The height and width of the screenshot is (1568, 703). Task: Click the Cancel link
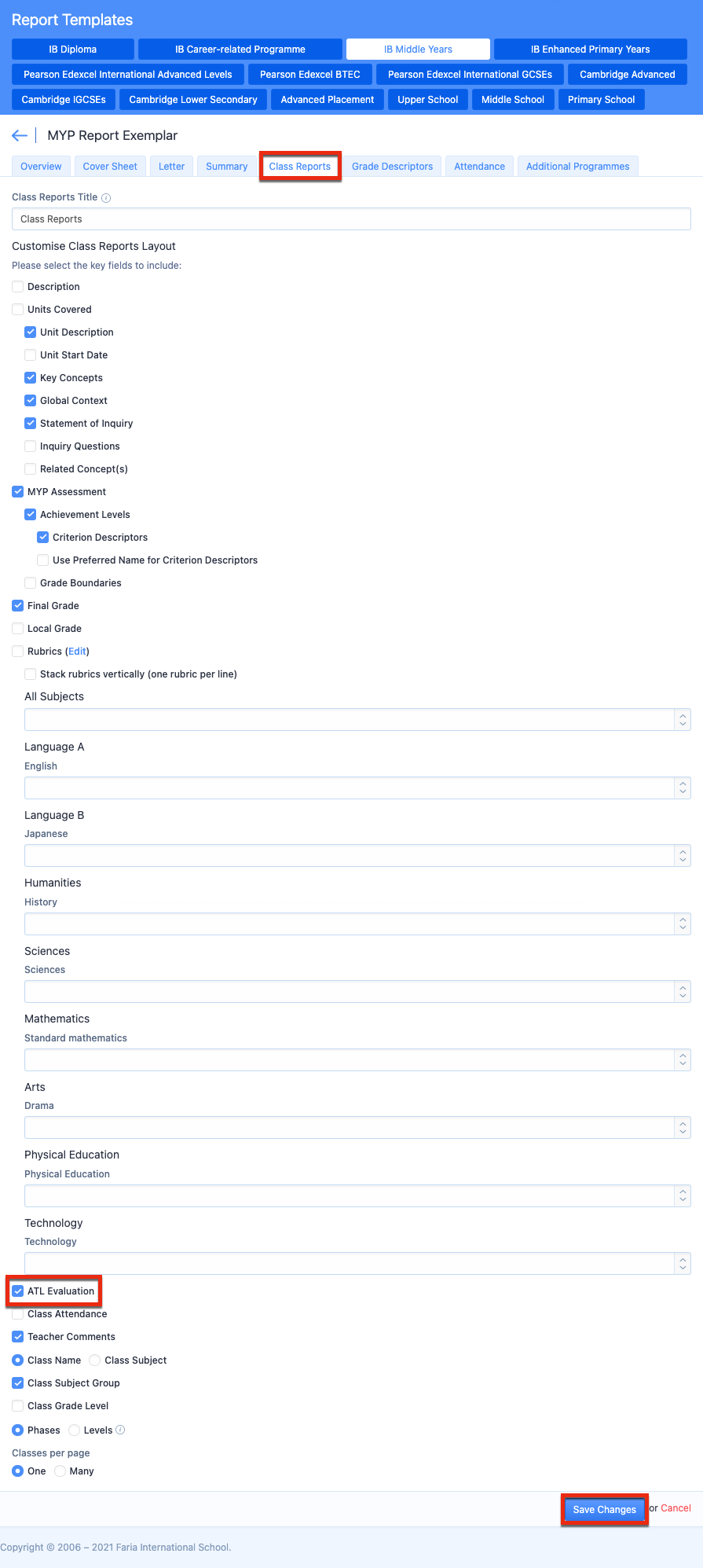tap(676, 1508)
